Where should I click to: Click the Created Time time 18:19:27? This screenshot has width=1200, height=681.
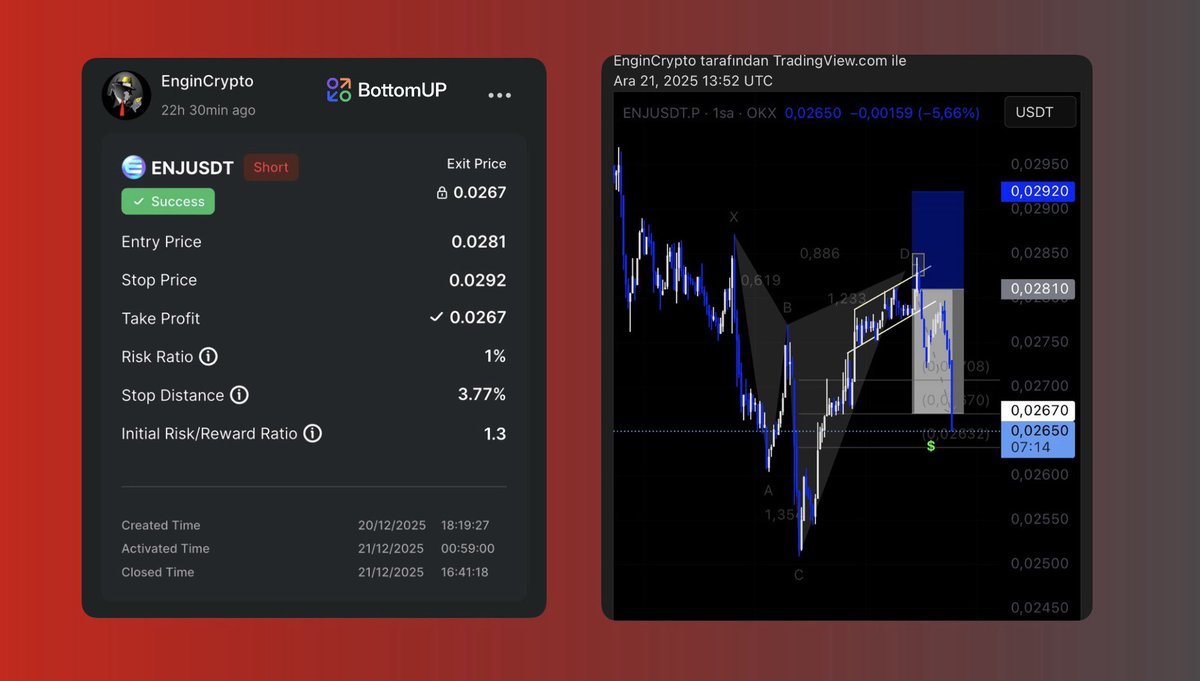click(465, 525)
